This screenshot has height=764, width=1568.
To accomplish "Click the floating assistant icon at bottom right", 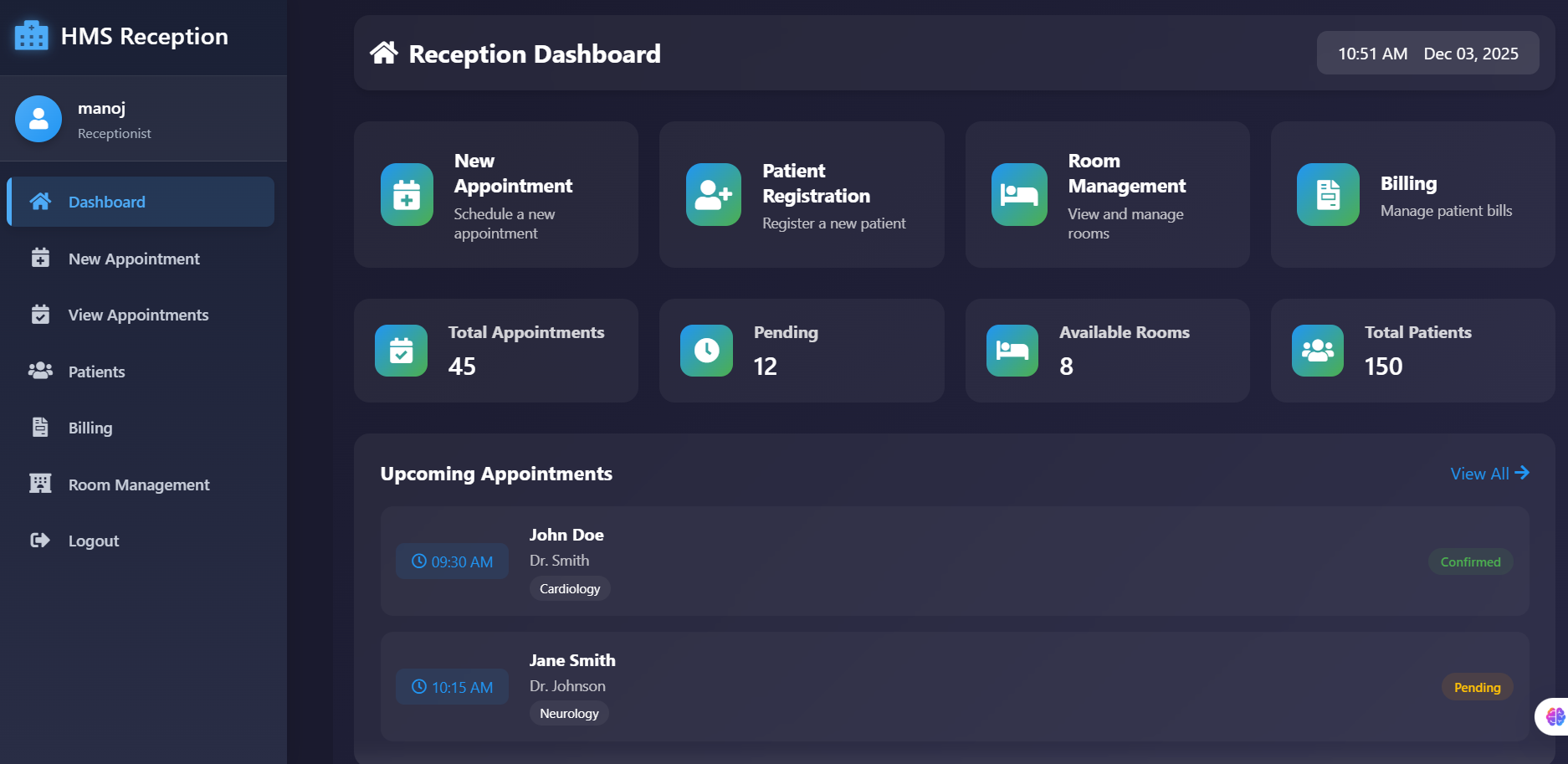I will 1555,715.
